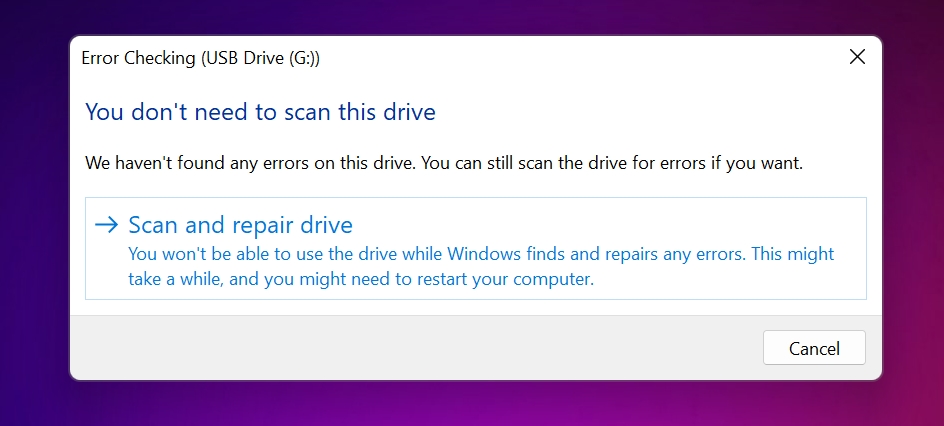This screenshot has width=944, height=426.
Task: Click the "USB Drive (G:)" part of the title
Action: coord(260,58)
